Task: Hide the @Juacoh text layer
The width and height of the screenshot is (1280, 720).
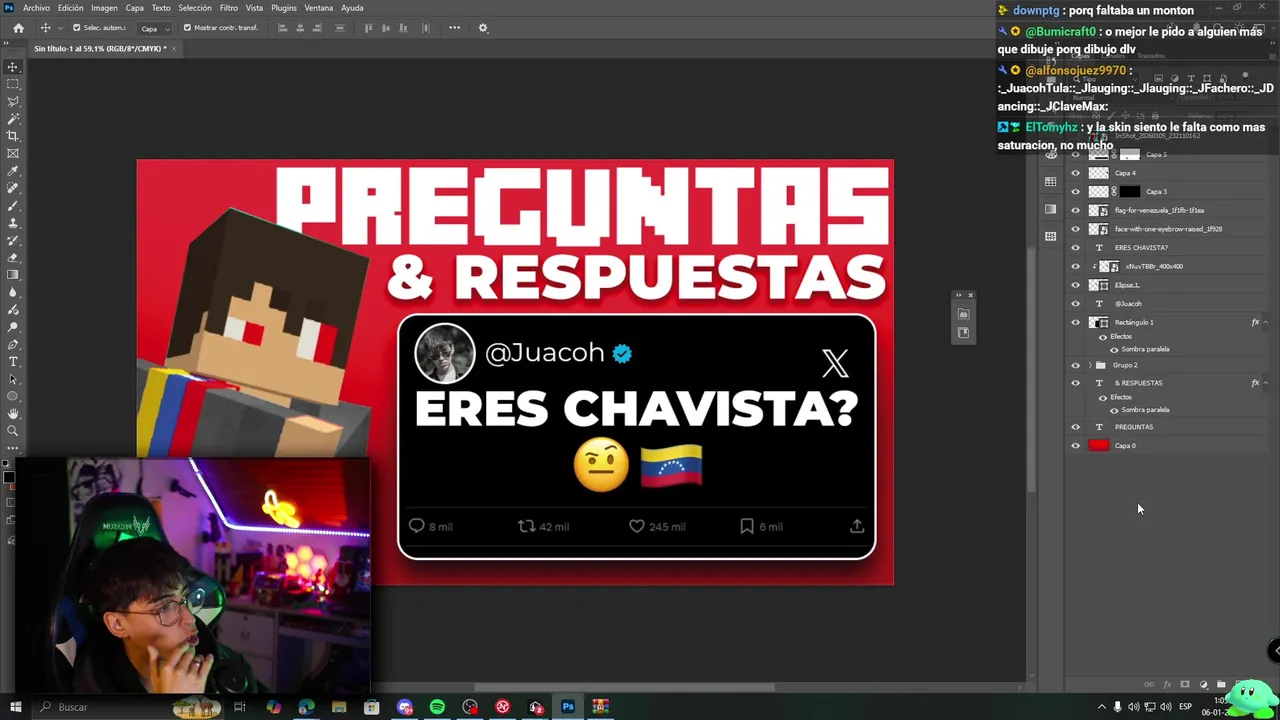Action: [x=1076, y=304]
